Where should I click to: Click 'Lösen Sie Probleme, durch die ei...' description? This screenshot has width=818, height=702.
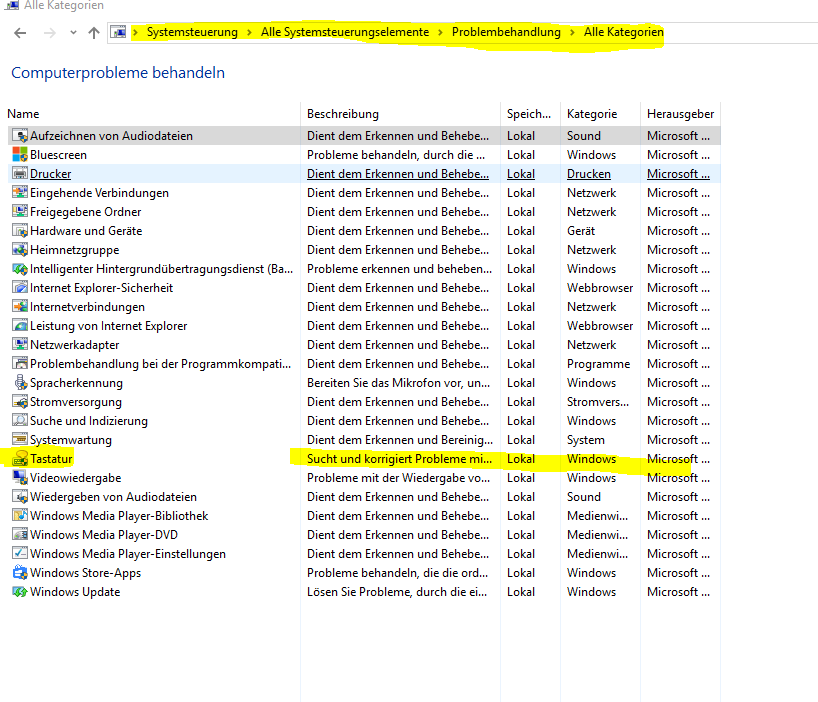click(397, 591)
